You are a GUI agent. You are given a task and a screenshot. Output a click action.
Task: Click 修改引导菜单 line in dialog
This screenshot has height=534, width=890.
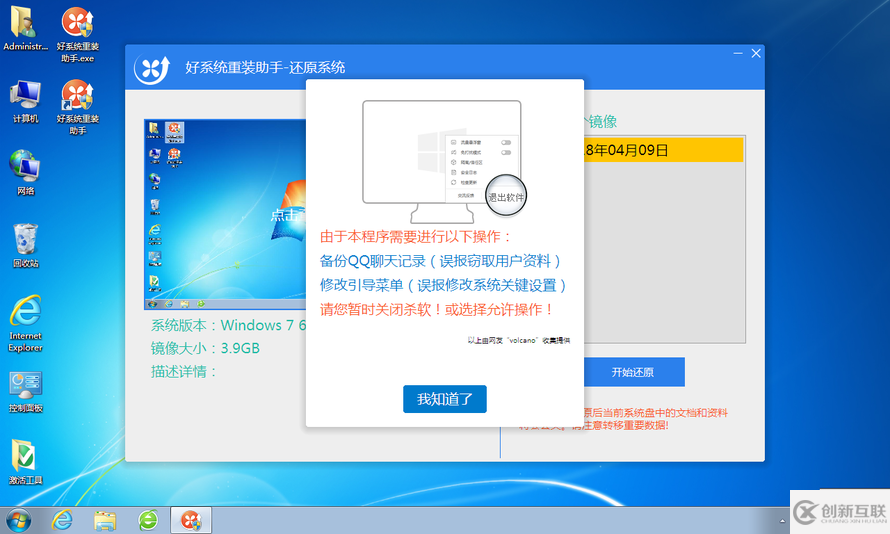coord(443,285)
